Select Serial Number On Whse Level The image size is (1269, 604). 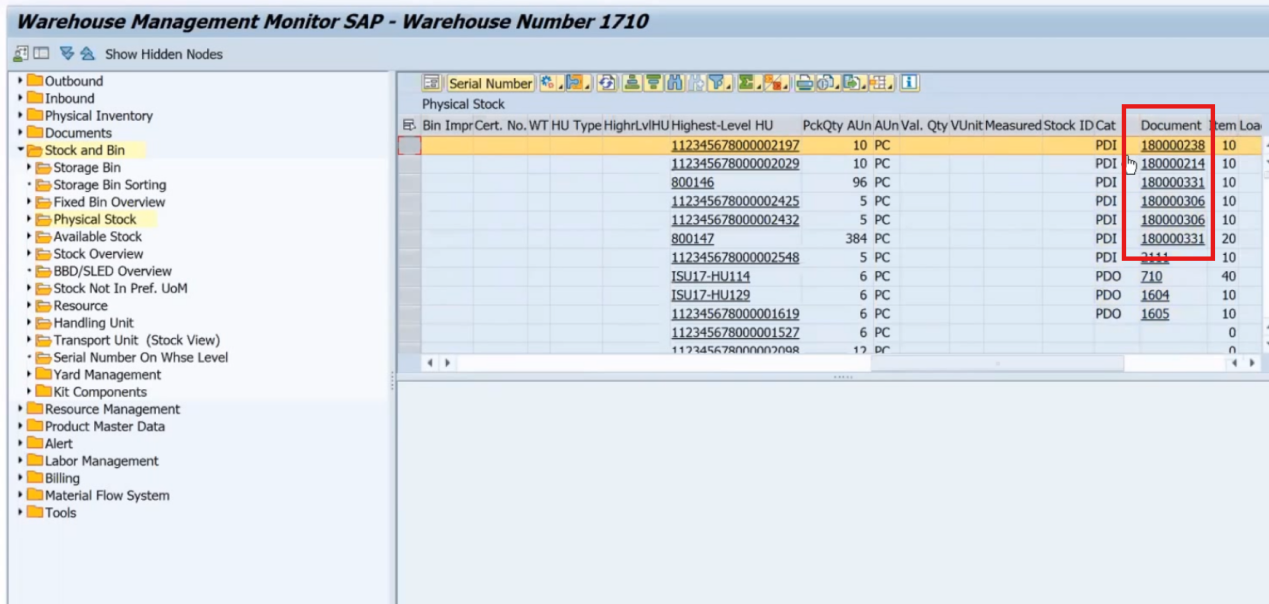[140, 357]
